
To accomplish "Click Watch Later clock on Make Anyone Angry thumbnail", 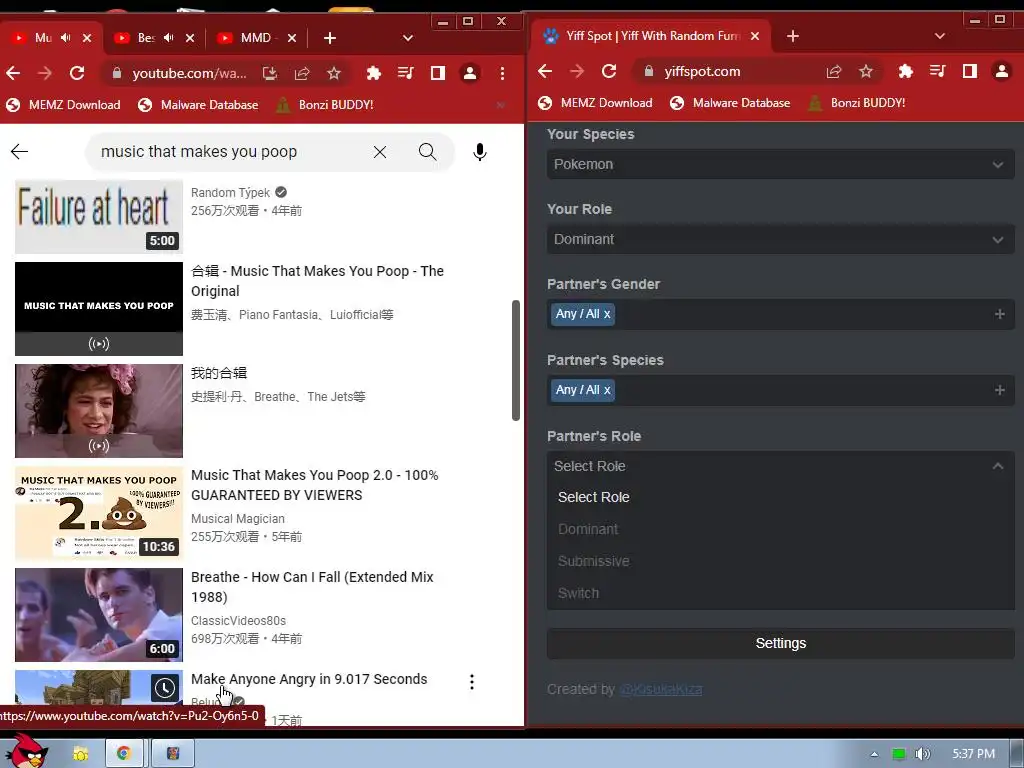I will coord(165,688).
